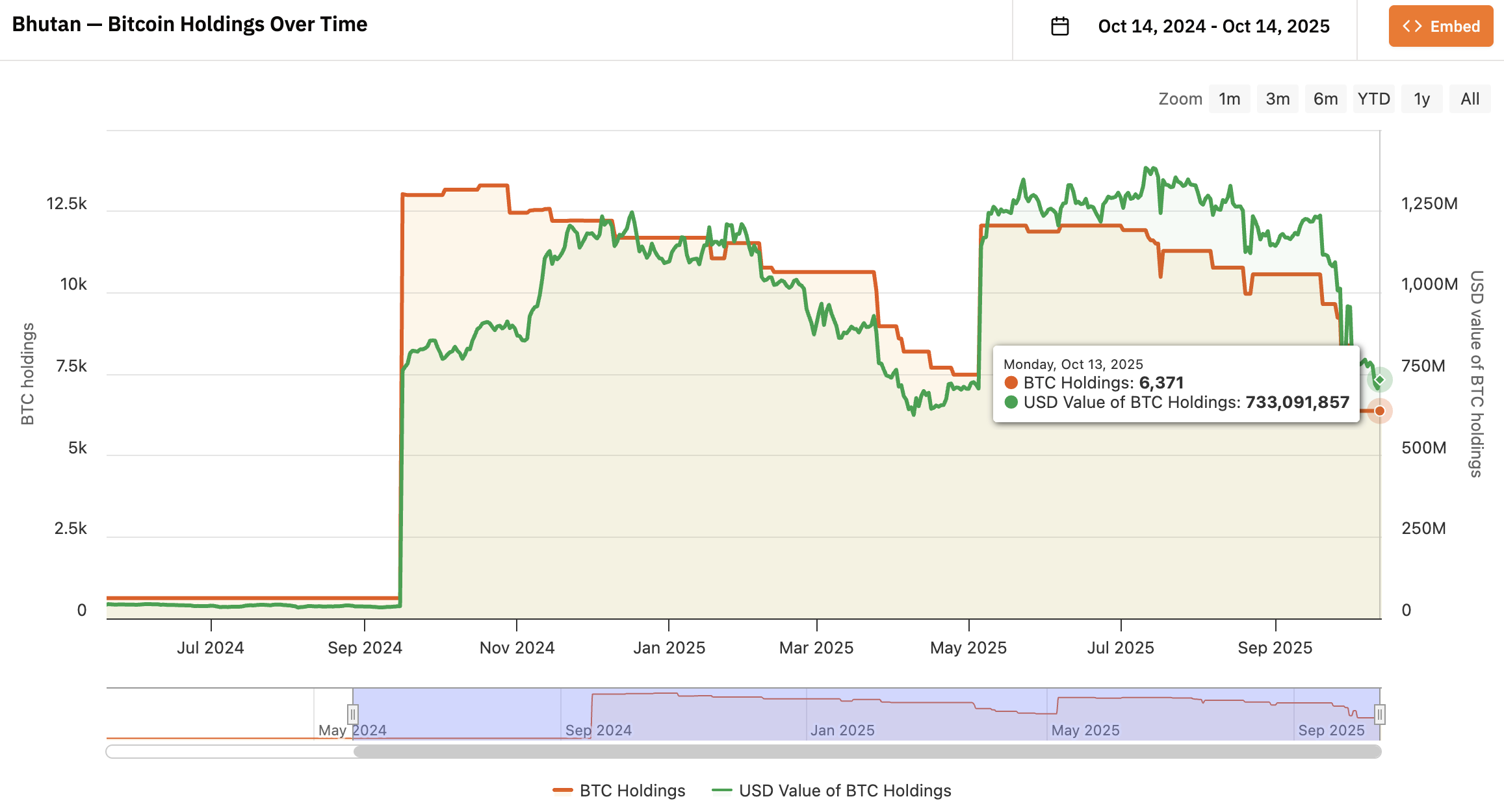
Task: Click the code brackets icon on Embed button
Action: (x=1413, y=27)
